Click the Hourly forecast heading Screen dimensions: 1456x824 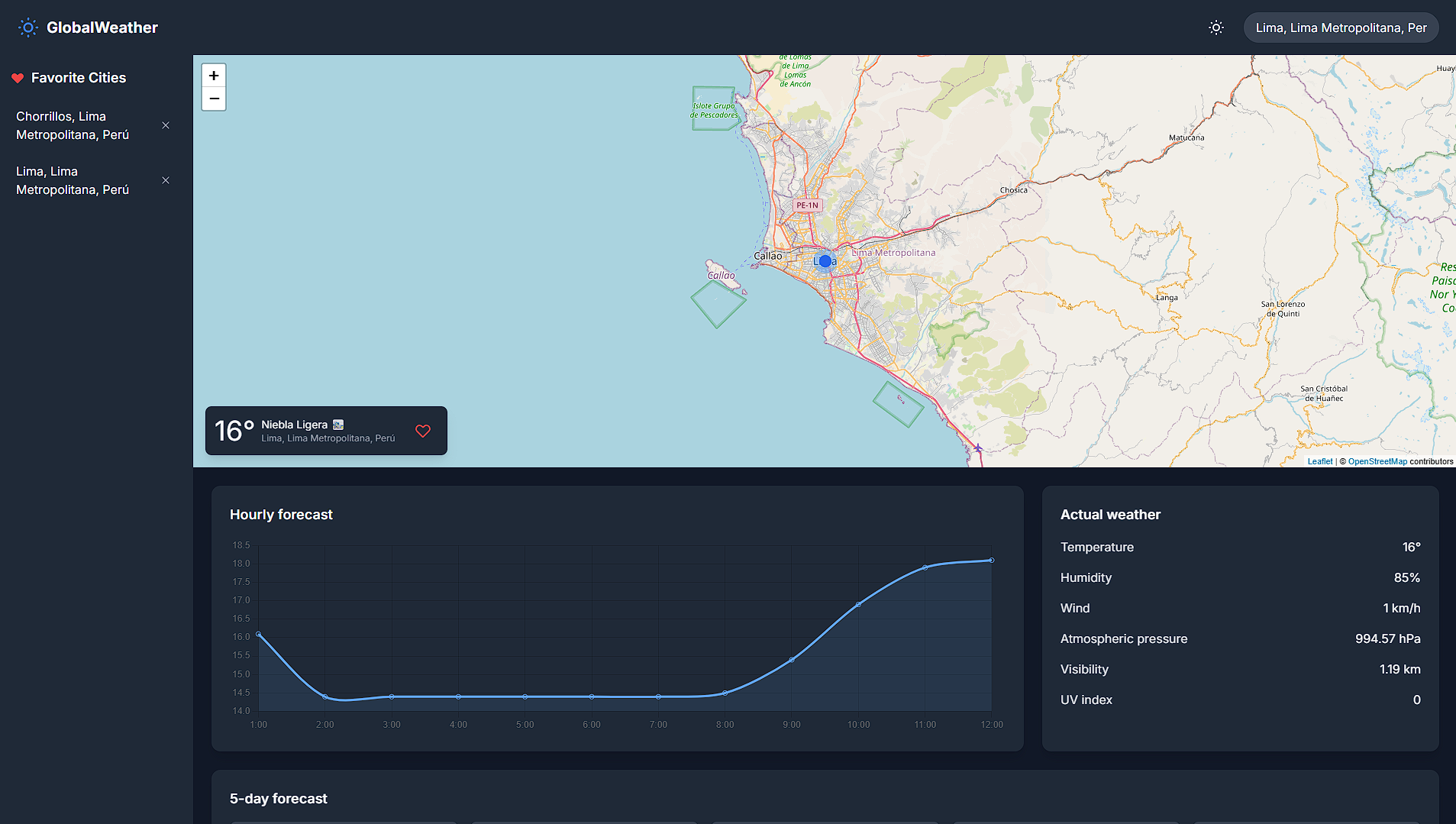[281, 515]
